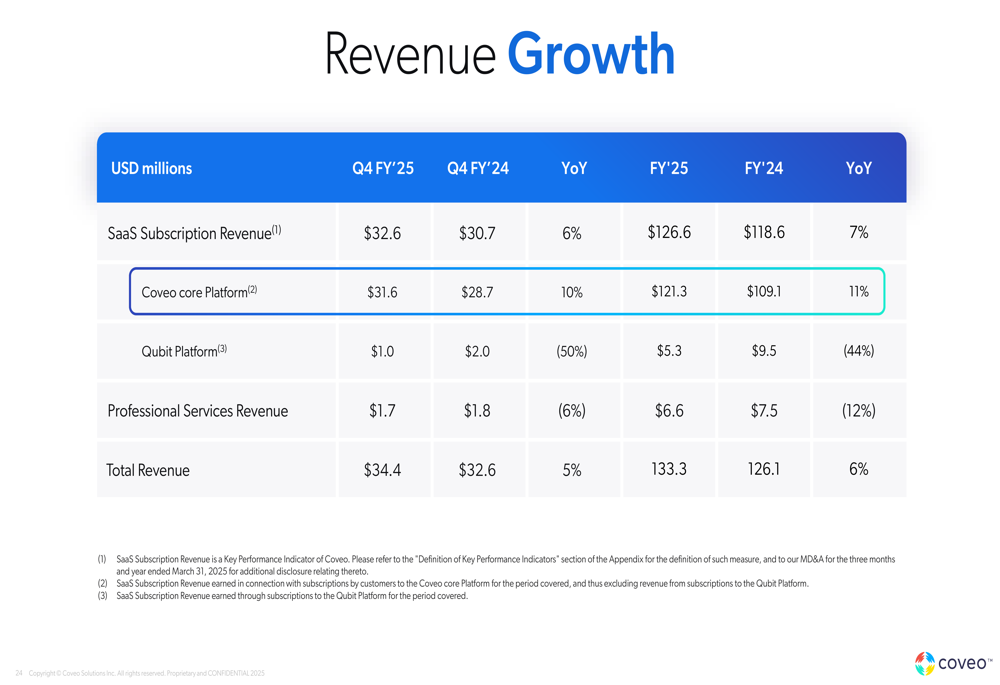Click the "$126.6" cell
This screenshot has height=685, width=1000.
tap(669, 232)
